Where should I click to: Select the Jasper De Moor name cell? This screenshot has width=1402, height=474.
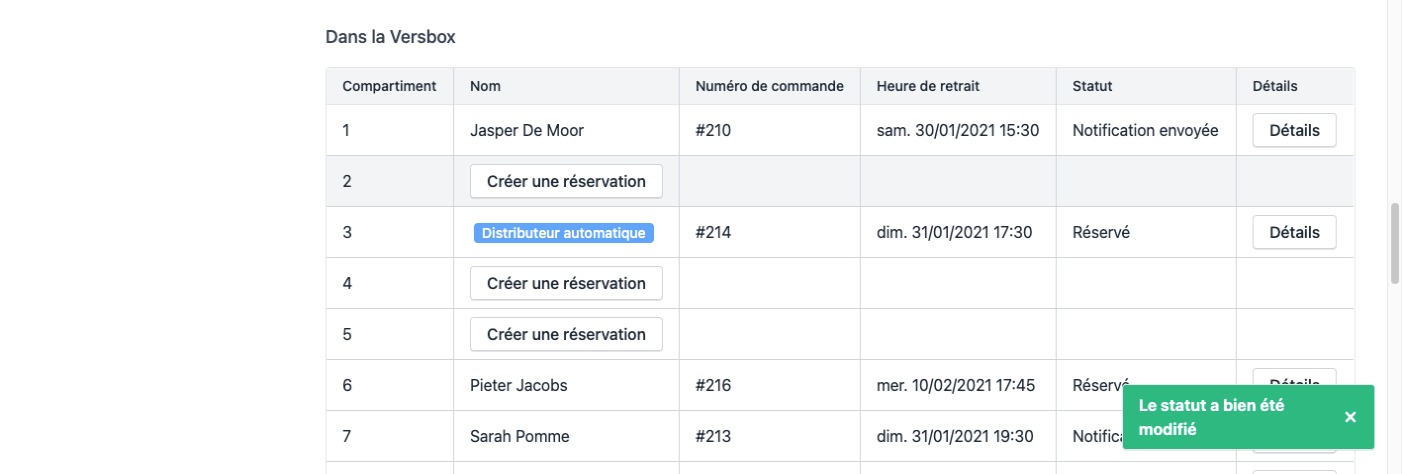pyautogui.click(x=527, y=130)
